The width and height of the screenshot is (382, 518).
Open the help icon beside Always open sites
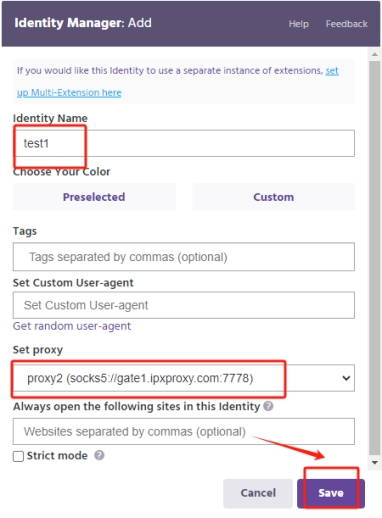(268, 406)
